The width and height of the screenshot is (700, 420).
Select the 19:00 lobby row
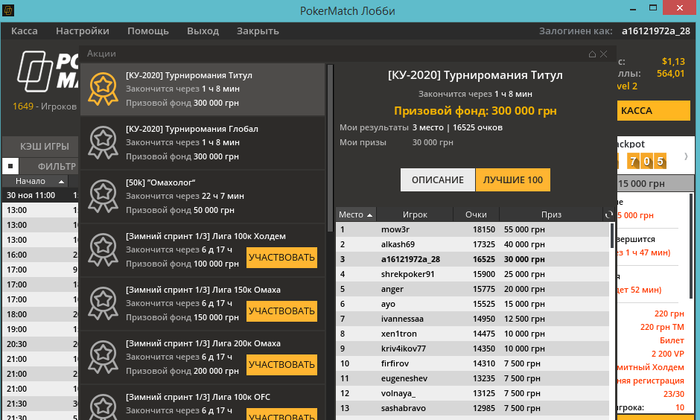coord(40,329)
